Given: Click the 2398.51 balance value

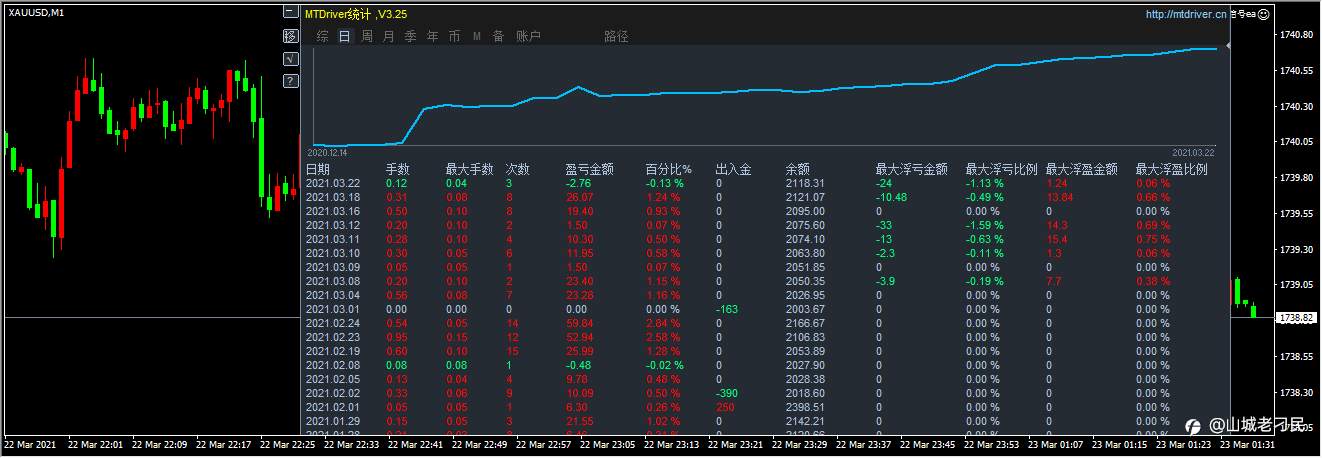Looking at the screenshot, I should point(805,407).
